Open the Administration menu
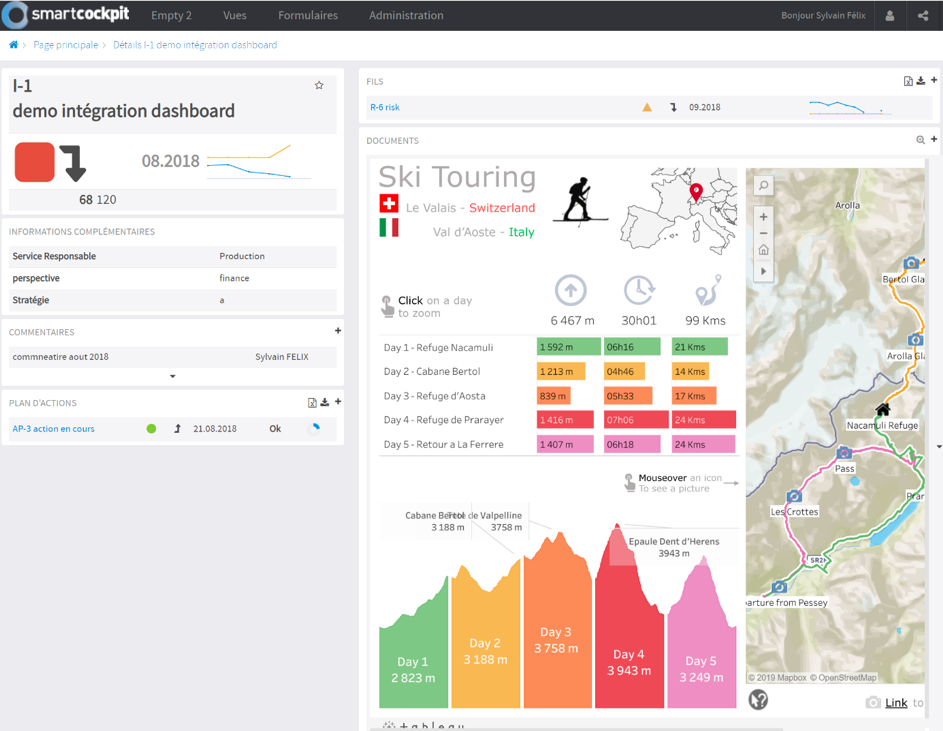 (406, 16)
